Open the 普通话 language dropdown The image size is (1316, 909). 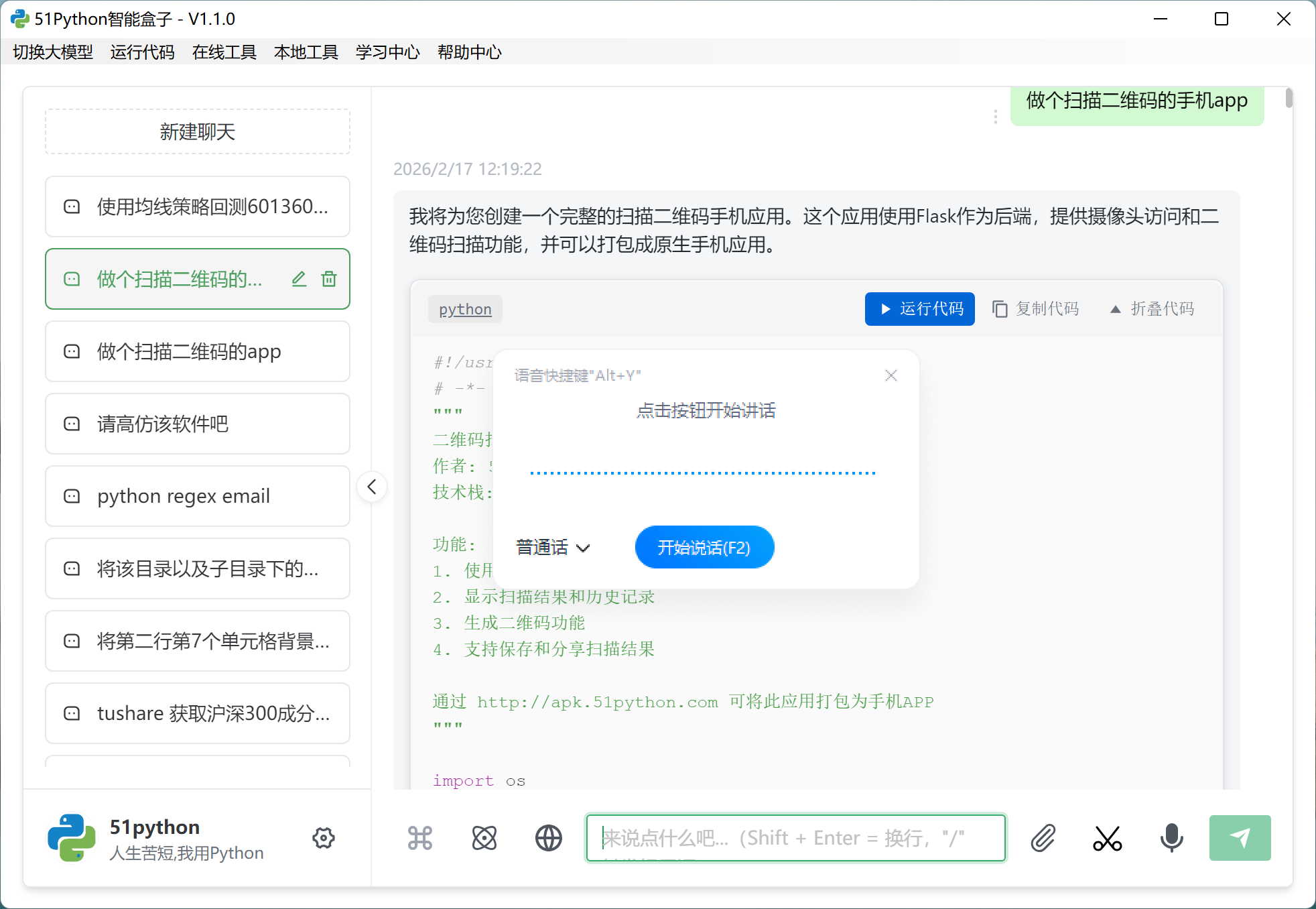(553, 548)
